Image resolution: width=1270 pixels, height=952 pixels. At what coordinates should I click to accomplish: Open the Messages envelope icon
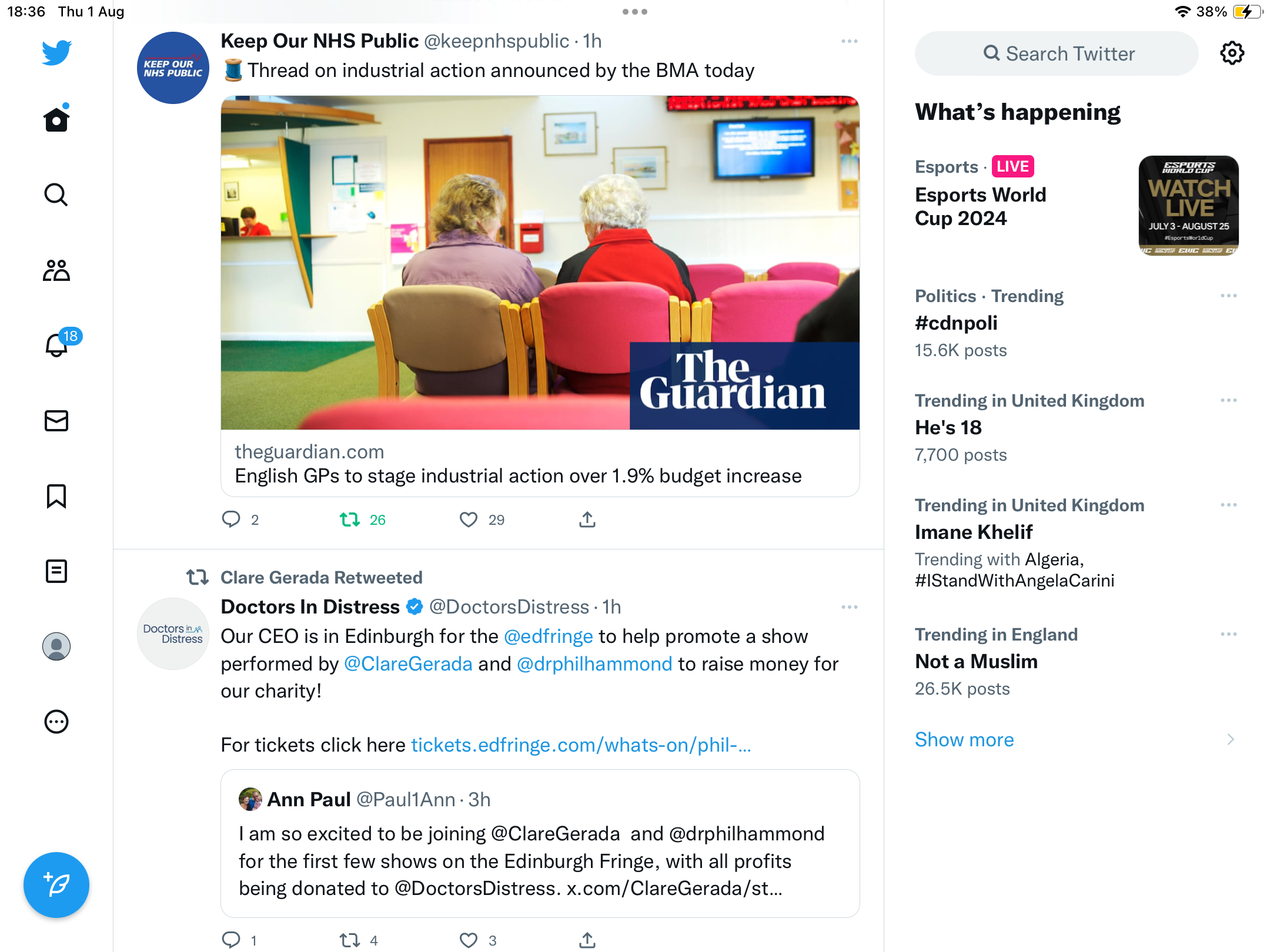point(56,421)
